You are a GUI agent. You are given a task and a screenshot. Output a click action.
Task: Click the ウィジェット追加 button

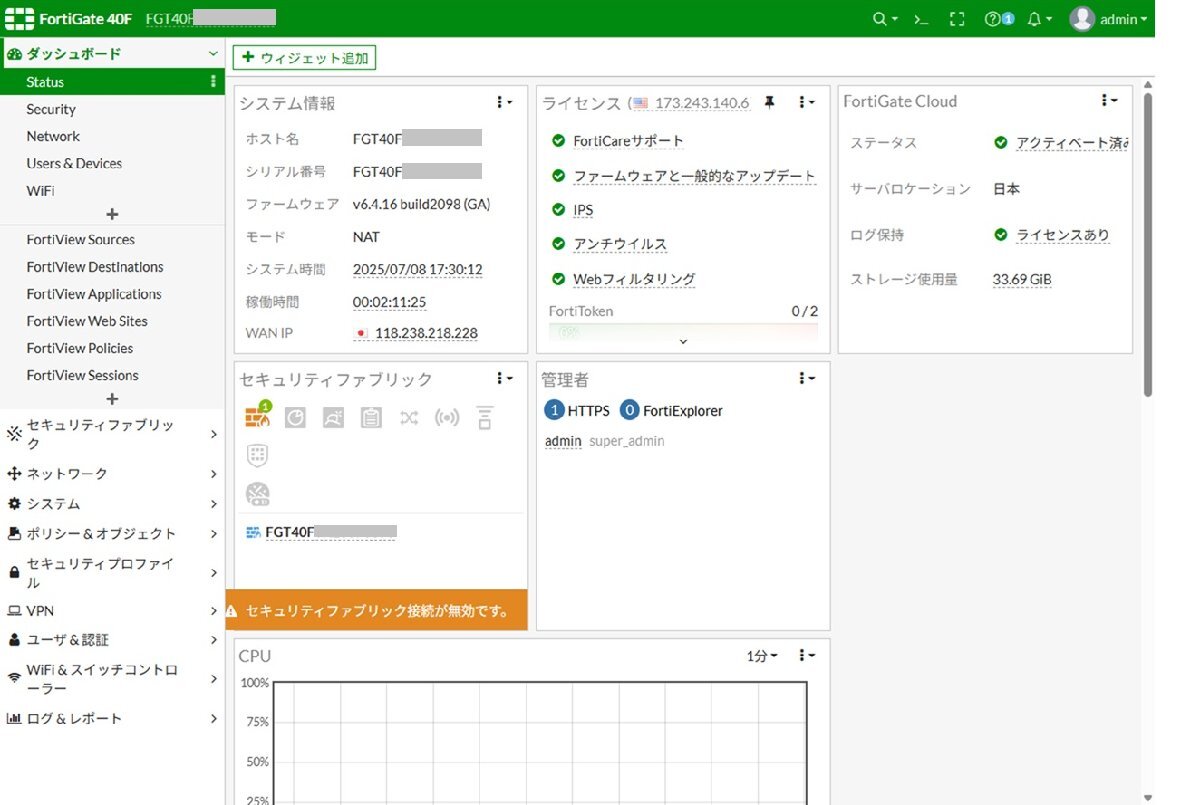tap(304, 58)
